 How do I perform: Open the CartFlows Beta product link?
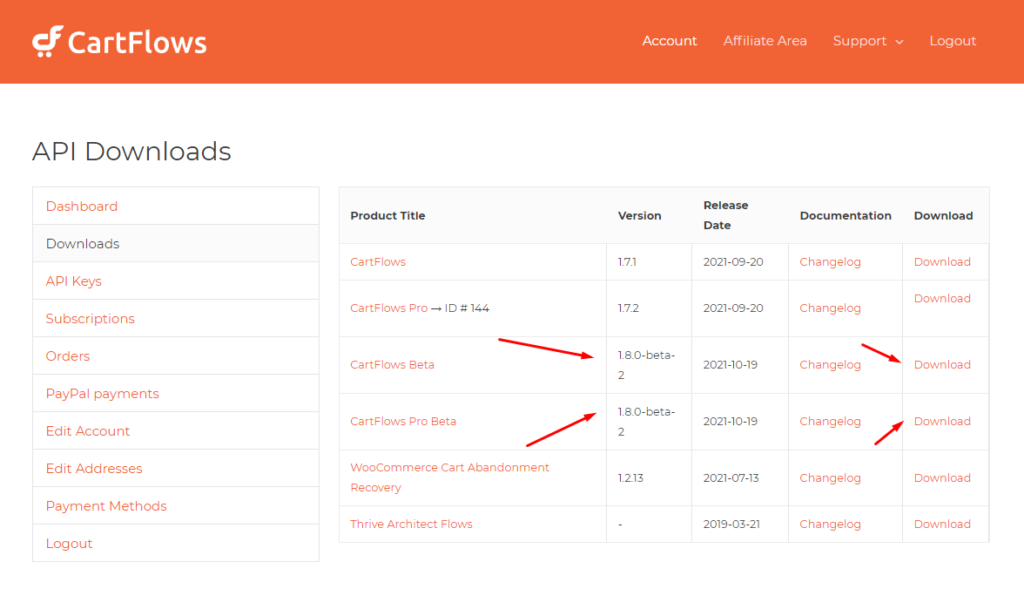click(392, 365)
